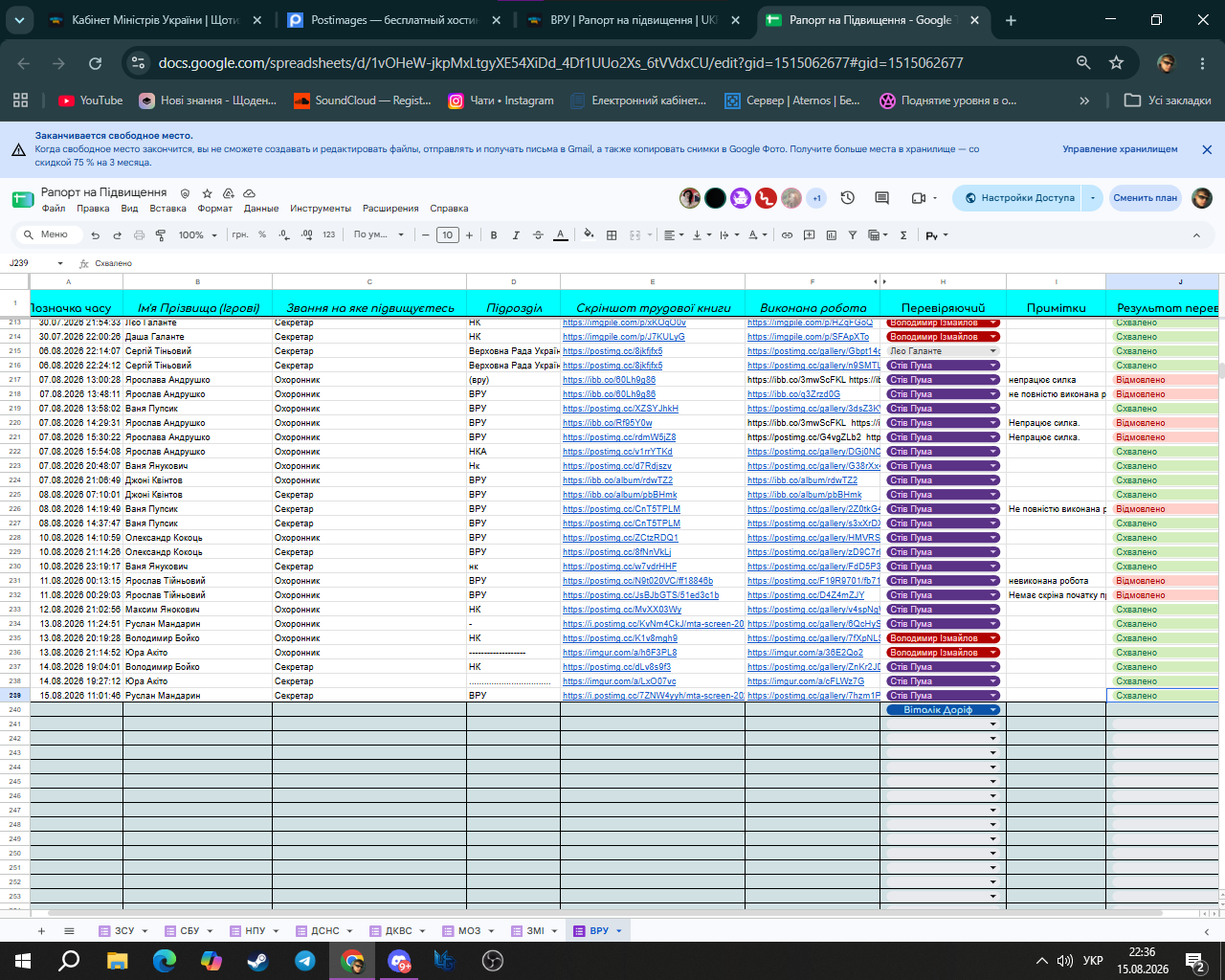Open the Віталік Доріф dropdown chip
Viewport: 1225px width, 980px height.
(943, 710)
